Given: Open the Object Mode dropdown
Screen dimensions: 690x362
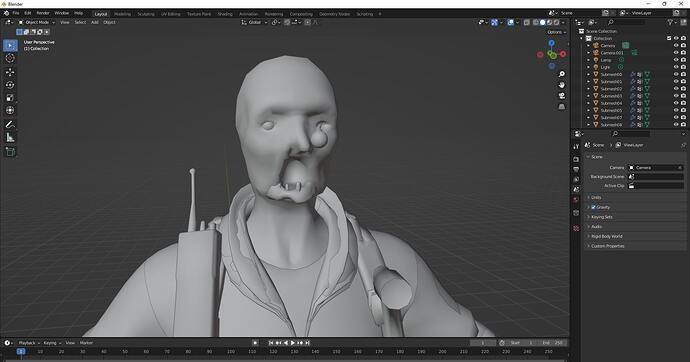Looking at the screenshot, I should [x=37, y=22].
